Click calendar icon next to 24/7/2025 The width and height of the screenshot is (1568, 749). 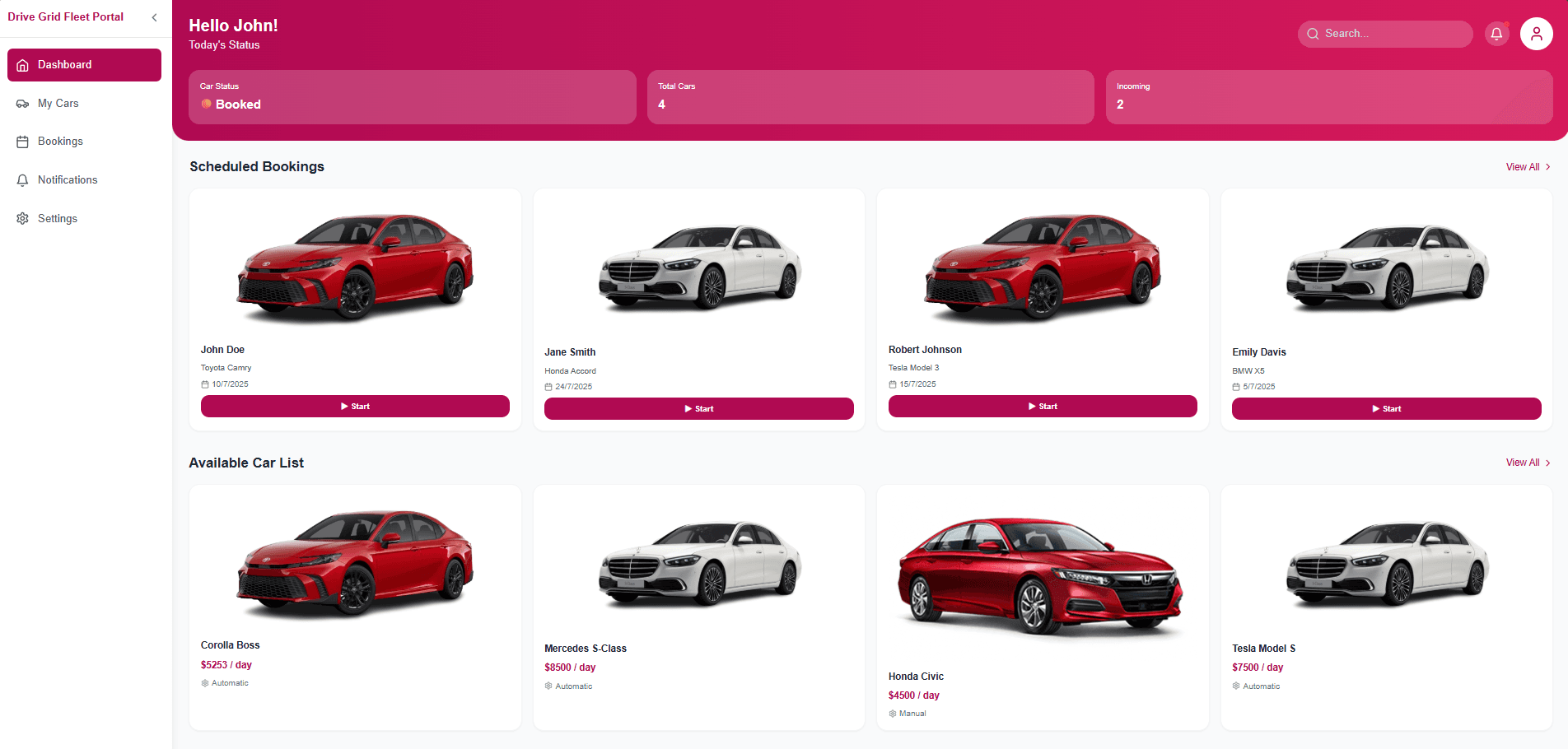[x=548, y=387]
